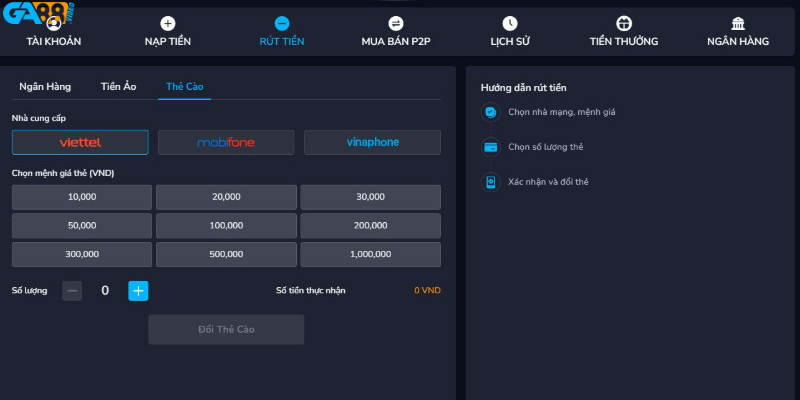Click the quantity value 0 field
Image resolution: width=800 pixels, height=400 pixels.
click(x=105, y=291)
